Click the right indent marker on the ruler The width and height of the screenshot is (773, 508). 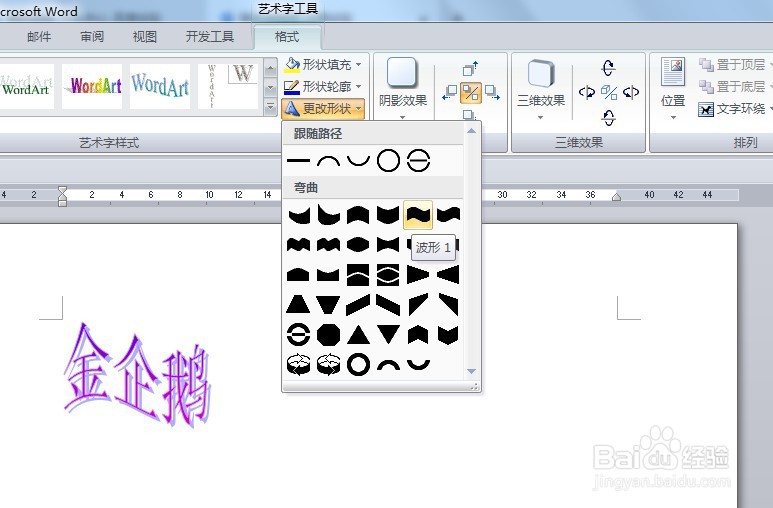coord(616,197)
